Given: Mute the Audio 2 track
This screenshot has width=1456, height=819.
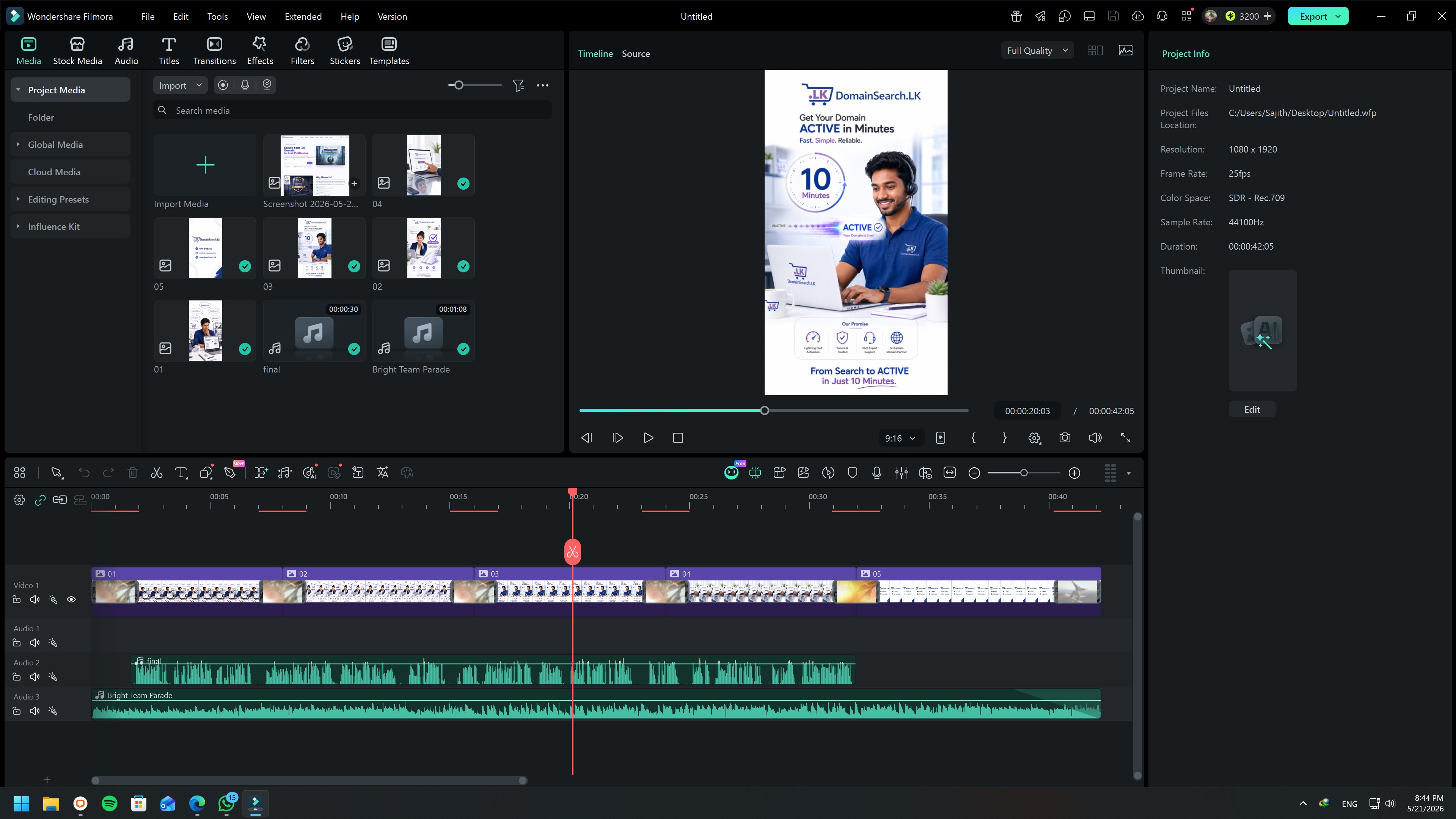Looking at the screenshot, I should tap(35, 677).
